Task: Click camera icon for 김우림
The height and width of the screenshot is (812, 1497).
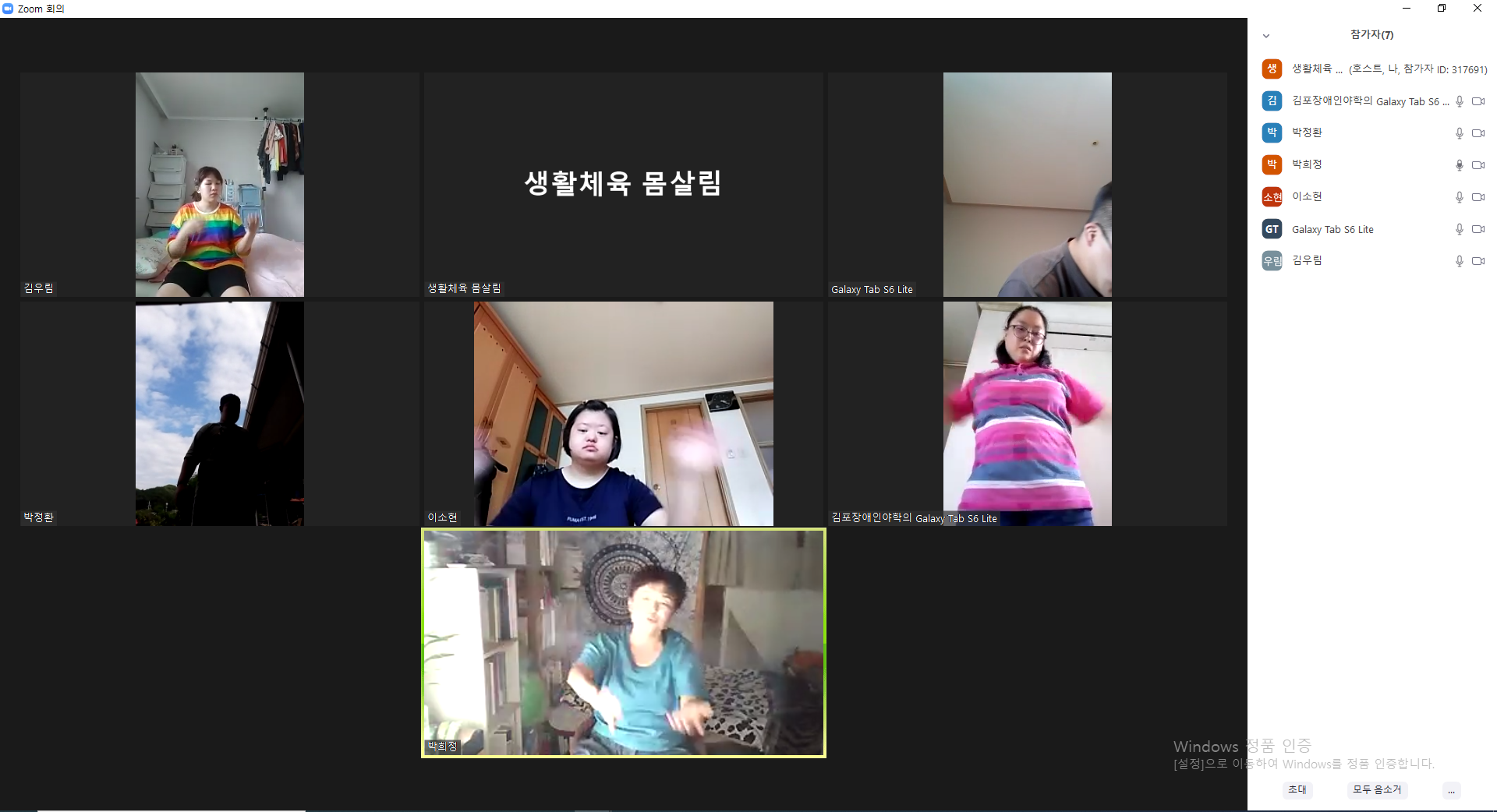Action: coord(1478,261)
